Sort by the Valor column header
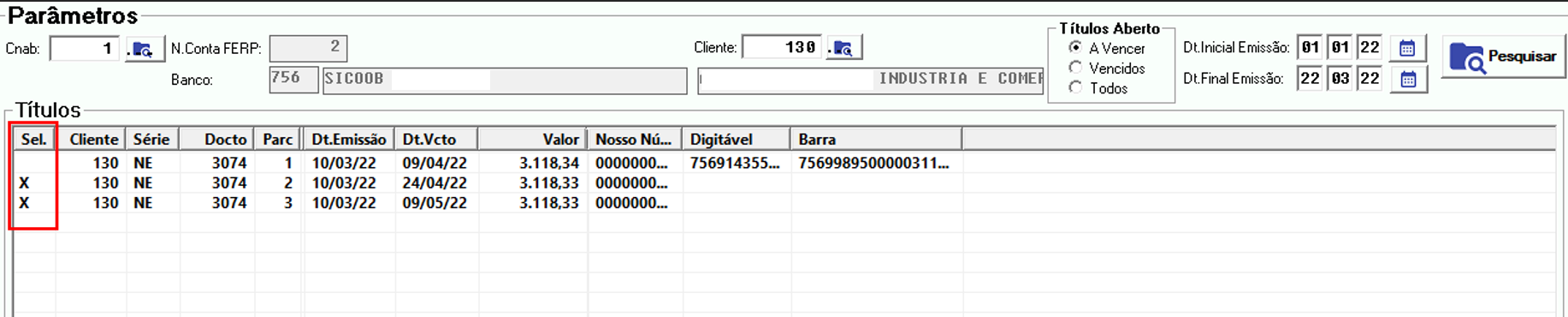Viewport: 1568px width, 317px height. point(532,139)
